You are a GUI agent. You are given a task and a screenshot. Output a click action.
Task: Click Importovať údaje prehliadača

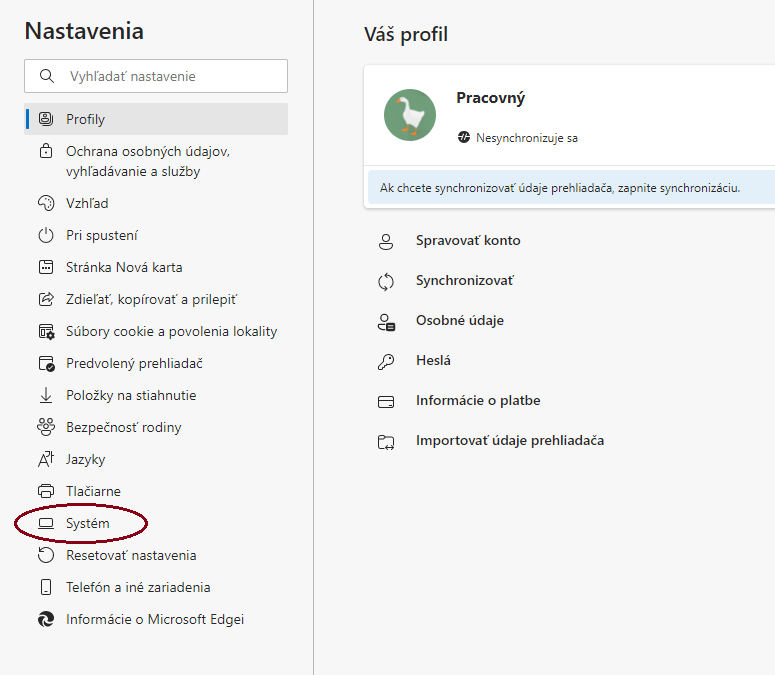[510, 440]
